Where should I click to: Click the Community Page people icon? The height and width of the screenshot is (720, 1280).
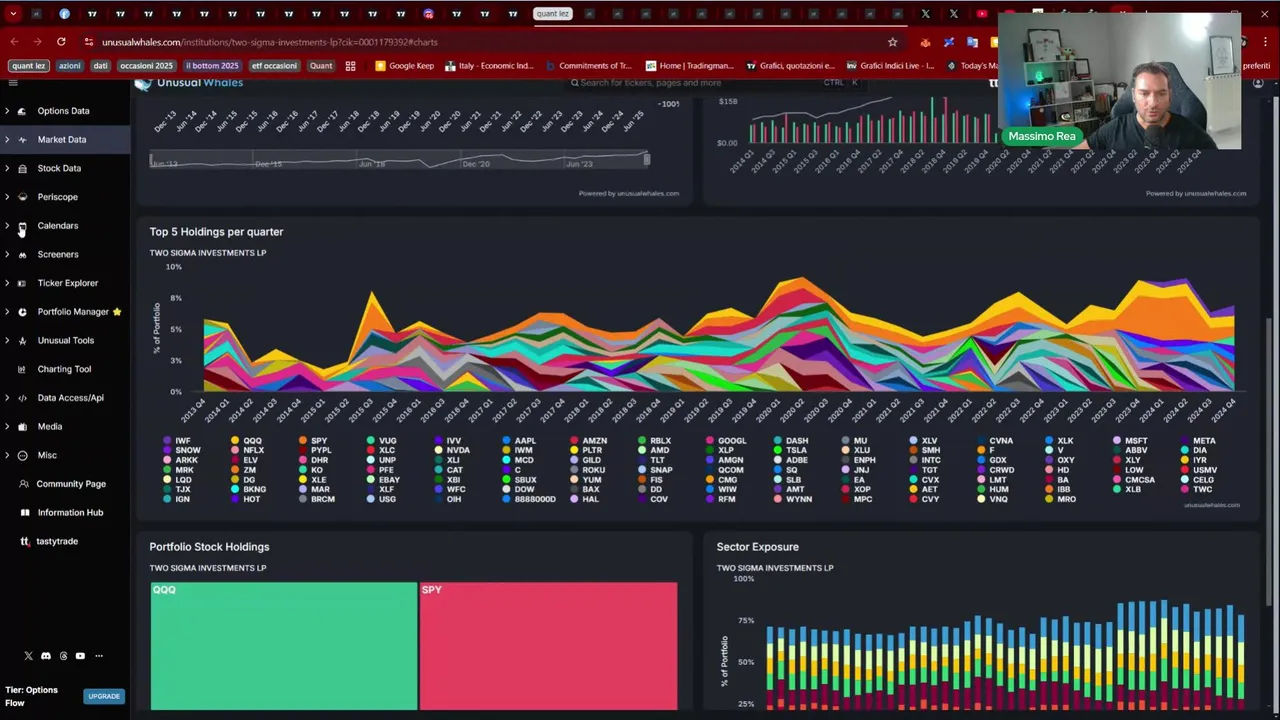coord(25,484)
